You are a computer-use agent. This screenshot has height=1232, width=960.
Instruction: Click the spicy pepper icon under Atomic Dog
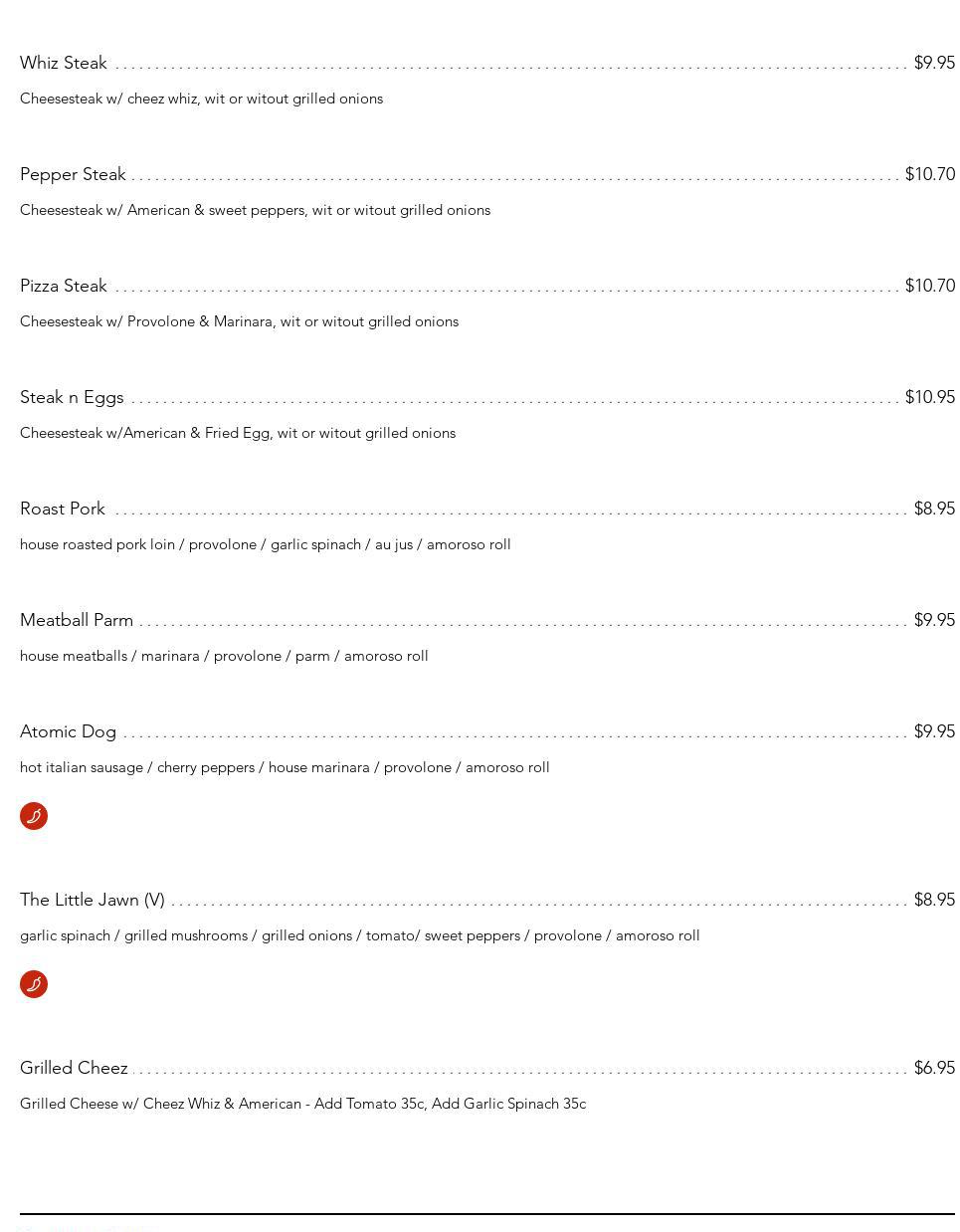34,816
